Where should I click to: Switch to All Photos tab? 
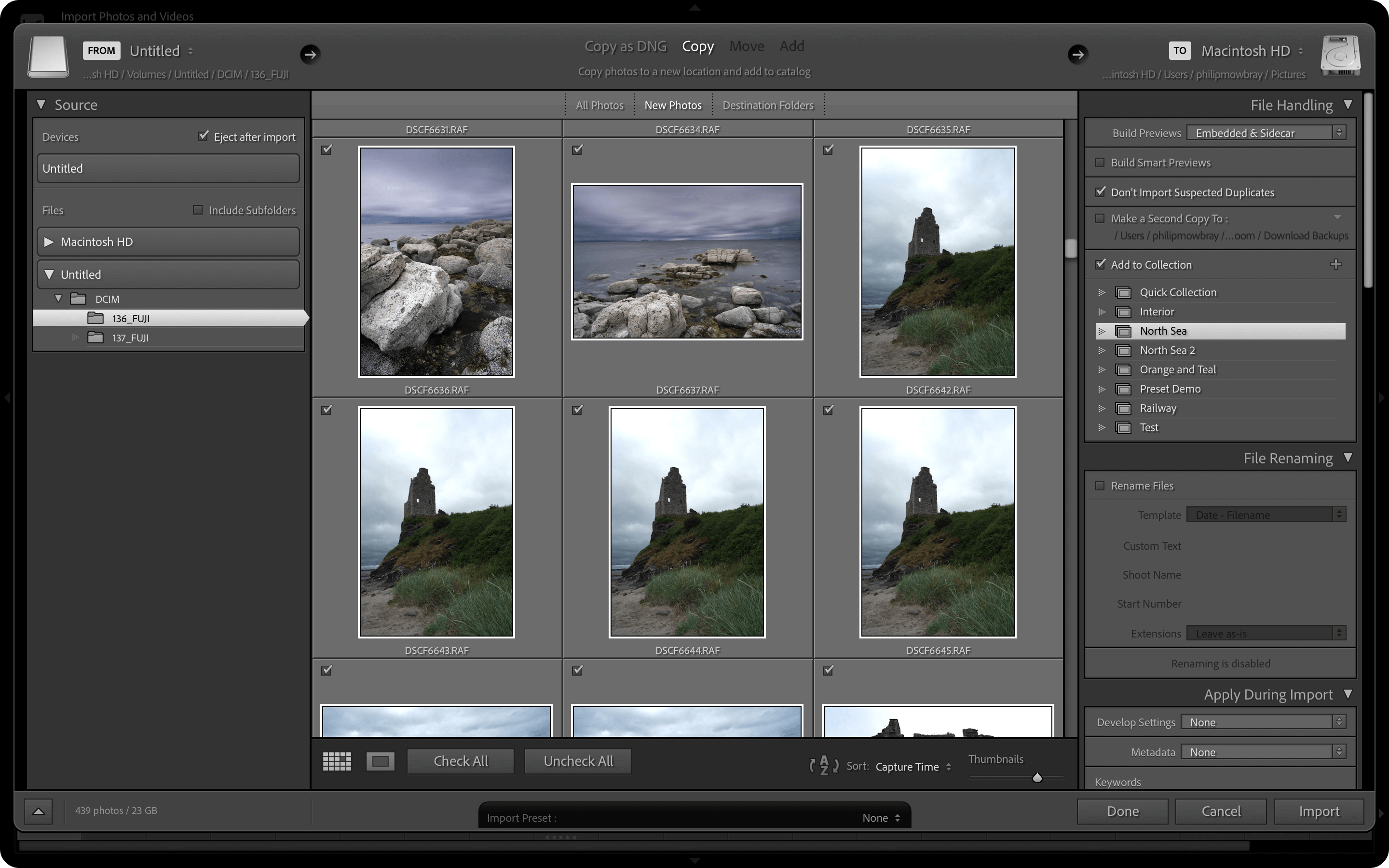click(x=599, y=105)
